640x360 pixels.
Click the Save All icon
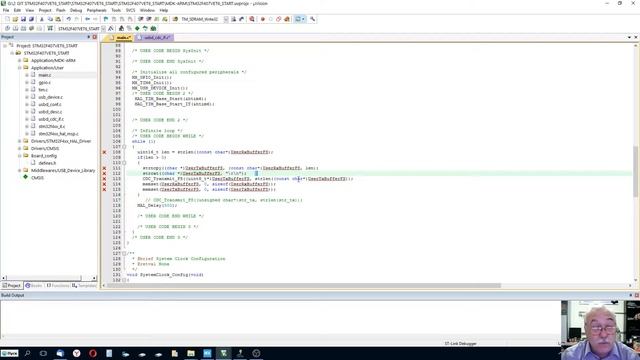[x=31, y=19]
